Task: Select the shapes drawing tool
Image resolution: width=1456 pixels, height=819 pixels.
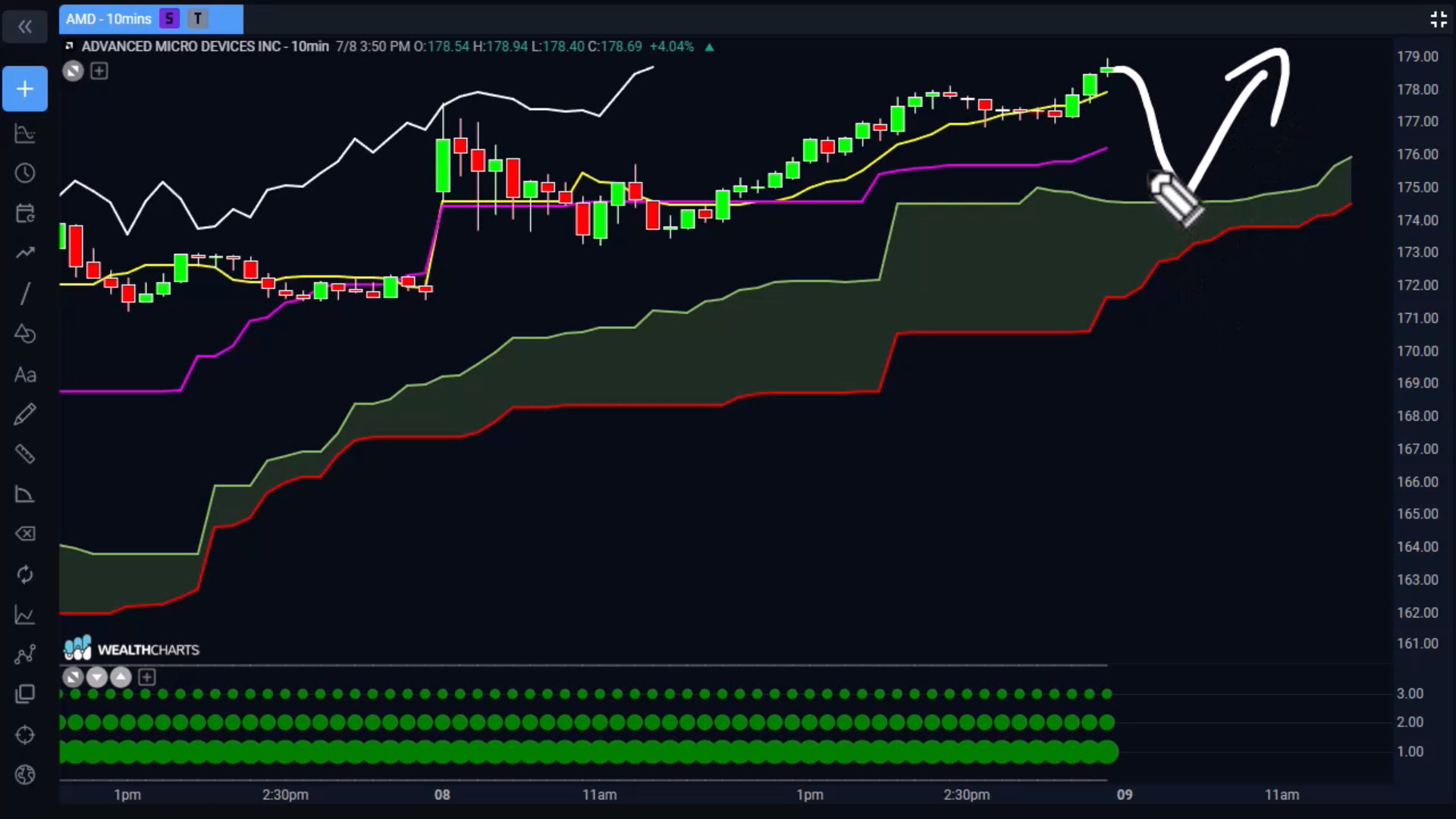Action: 25,334
